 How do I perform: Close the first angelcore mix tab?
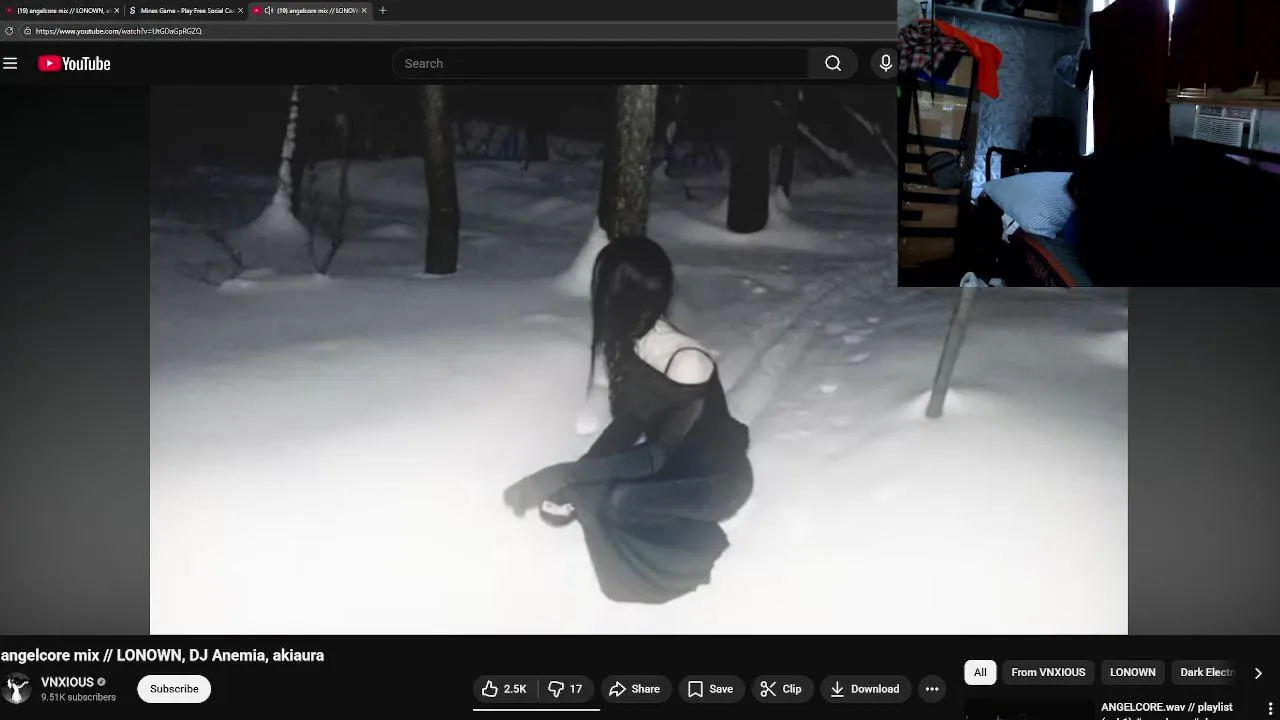(116, 10)
